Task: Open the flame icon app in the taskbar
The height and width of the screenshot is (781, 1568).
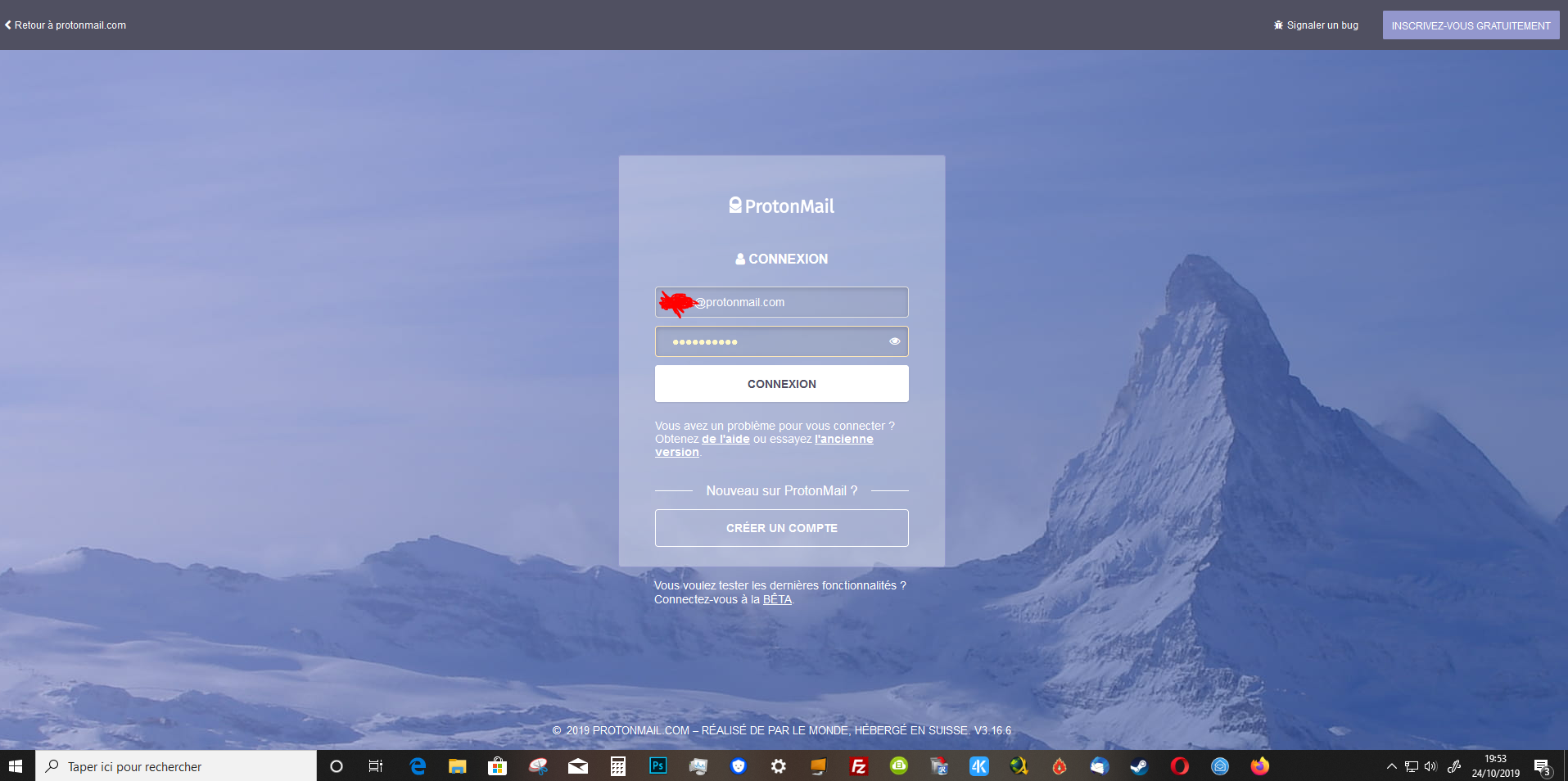Action: (x=1060, y=766)
